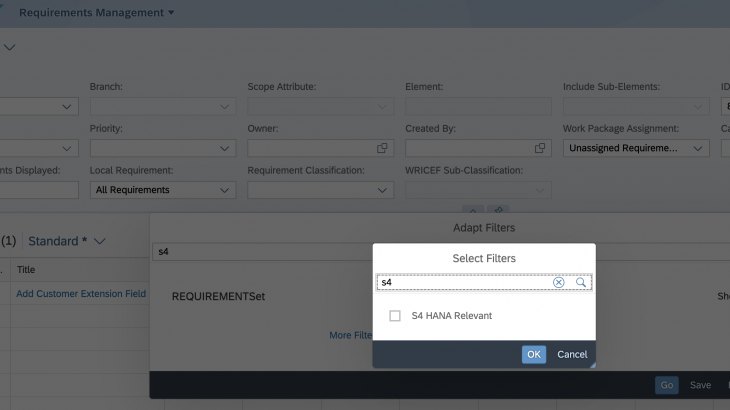Clear the s4 search text
730x410 pixels.
pyautogui.click(x=559, y=282)
